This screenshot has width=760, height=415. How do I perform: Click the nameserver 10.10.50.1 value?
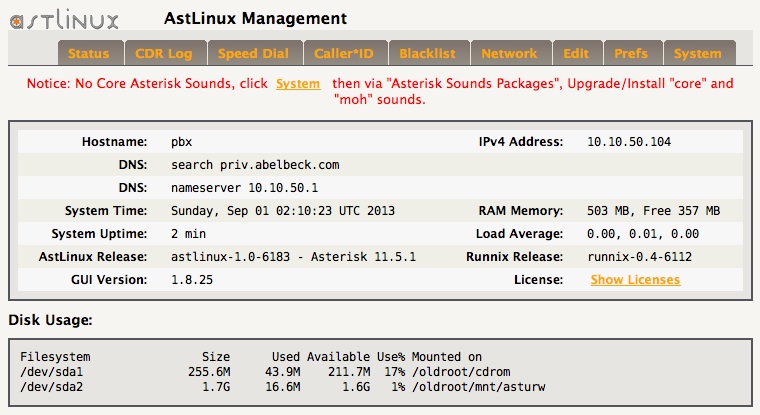pos(245,188)
